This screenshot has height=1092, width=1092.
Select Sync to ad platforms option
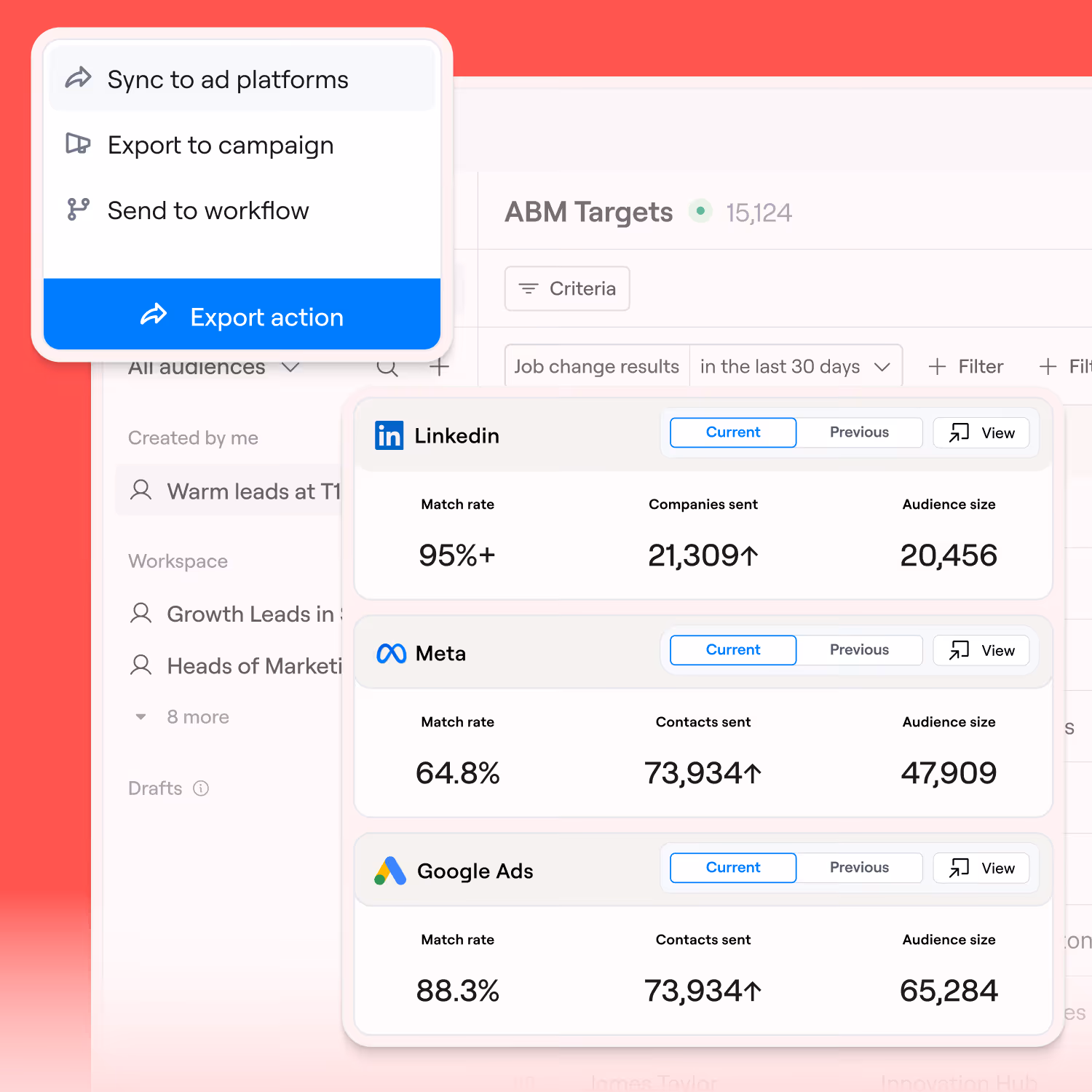tap(242, 79)
